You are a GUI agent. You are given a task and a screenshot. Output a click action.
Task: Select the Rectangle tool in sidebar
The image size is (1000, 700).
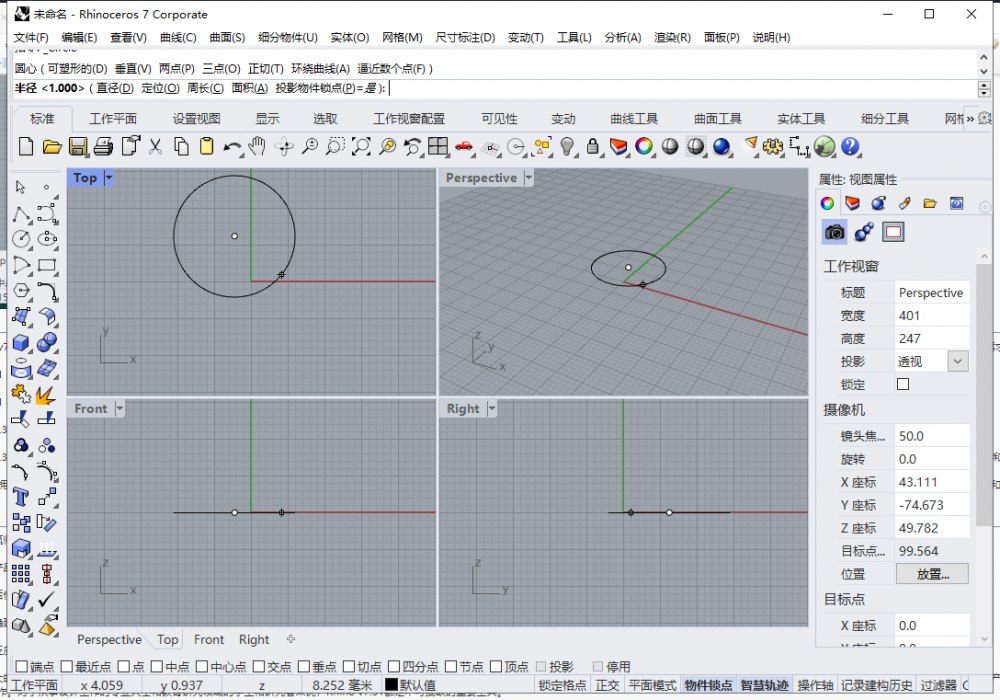(47, 265)
